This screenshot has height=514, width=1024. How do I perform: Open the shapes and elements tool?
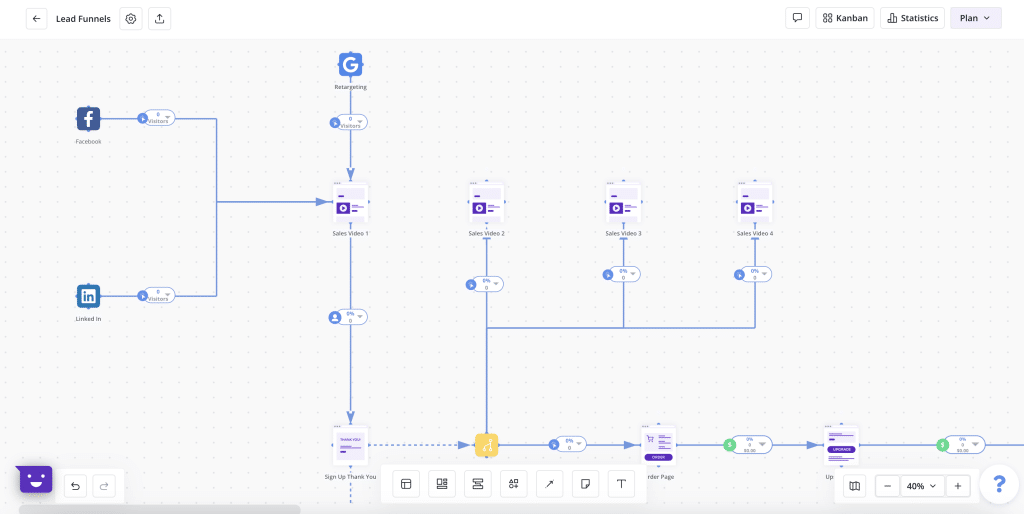(513, 484)
